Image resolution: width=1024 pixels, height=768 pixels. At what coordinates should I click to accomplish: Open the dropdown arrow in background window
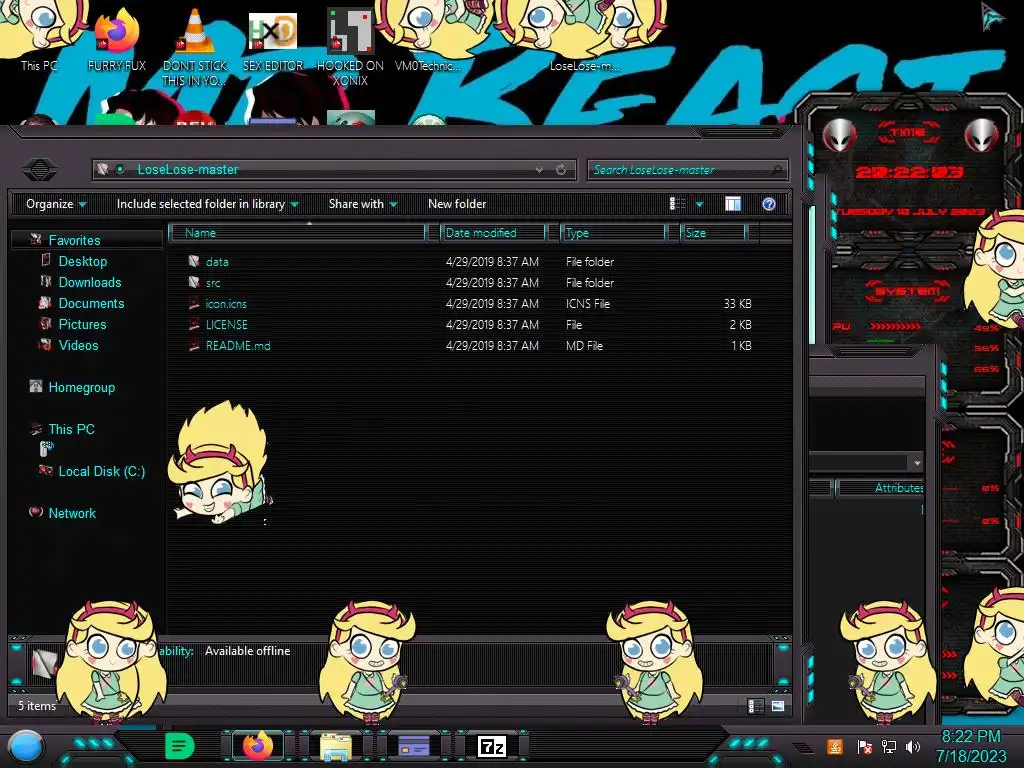917,463
